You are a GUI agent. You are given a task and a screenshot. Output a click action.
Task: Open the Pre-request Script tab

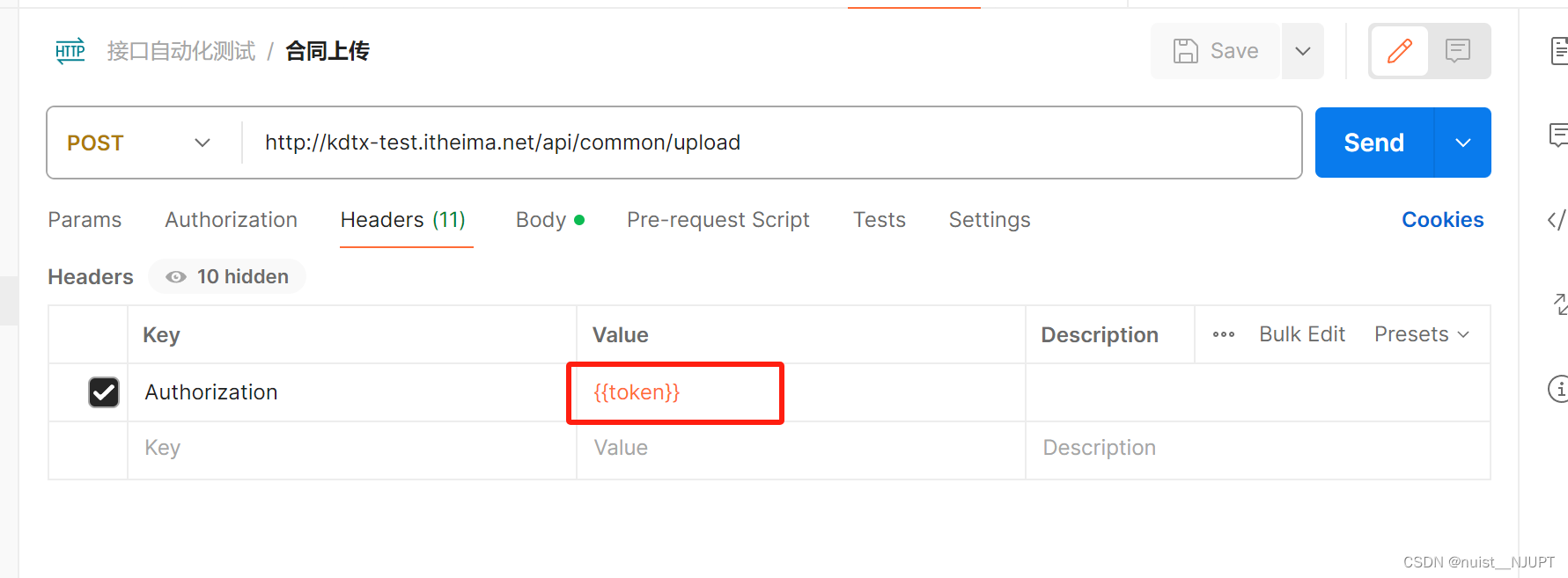718,220
